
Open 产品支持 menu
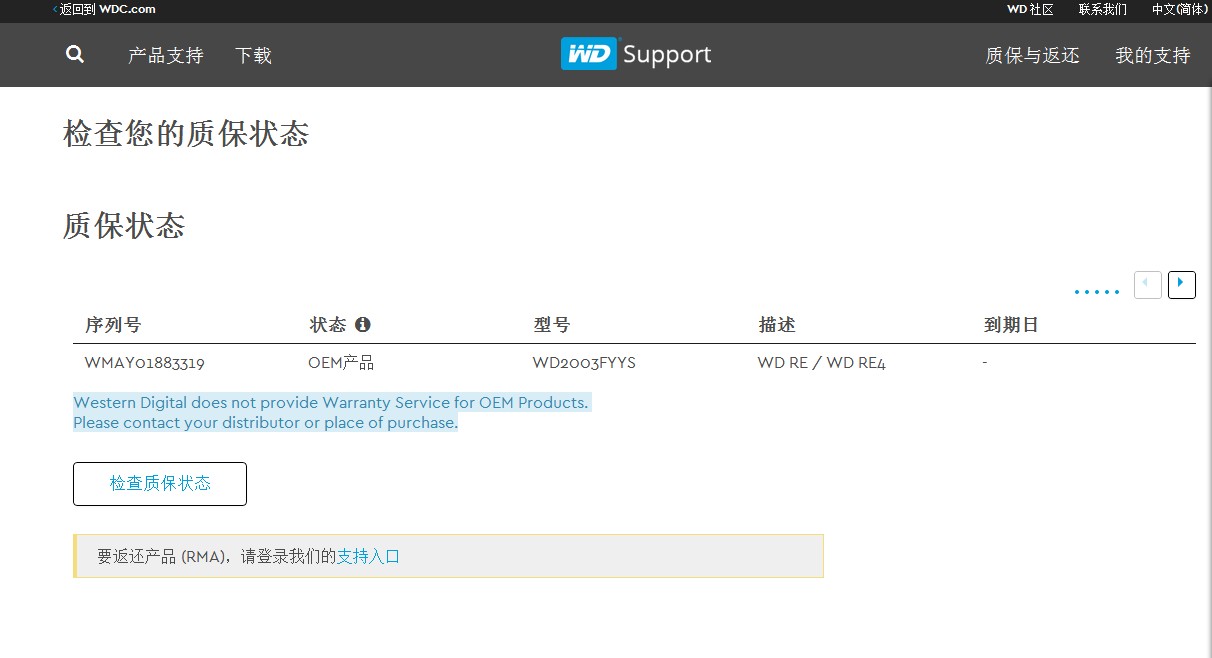pyautogui.click(x=166, y=56)
